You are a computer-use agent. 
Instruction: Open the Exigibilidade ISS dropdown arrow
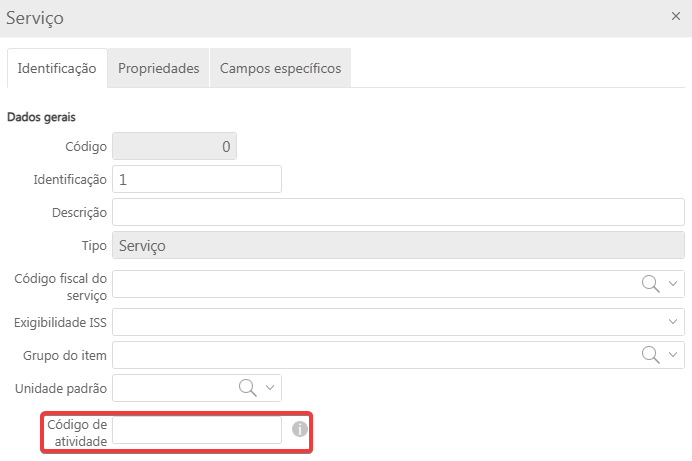(673, 321)
